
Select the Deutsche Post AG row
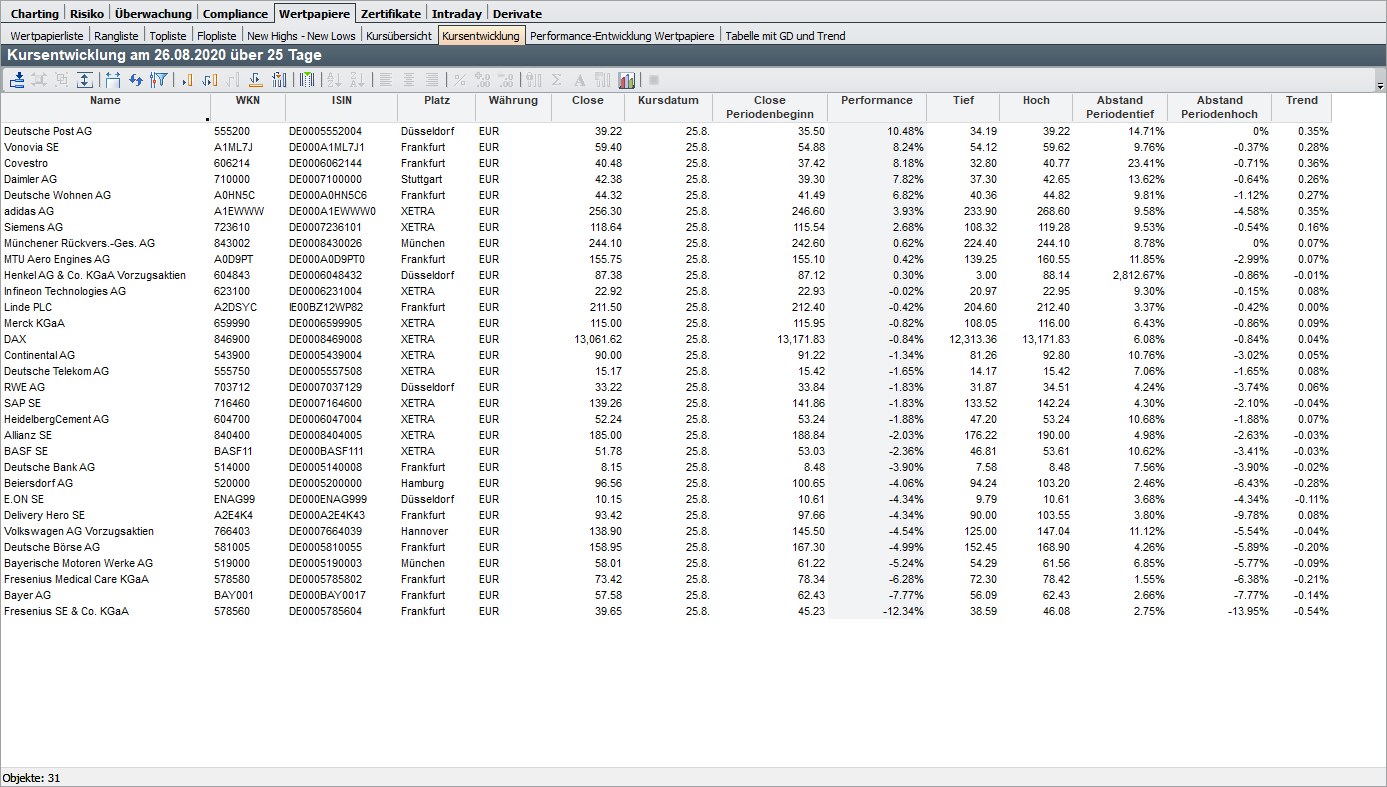48,131
